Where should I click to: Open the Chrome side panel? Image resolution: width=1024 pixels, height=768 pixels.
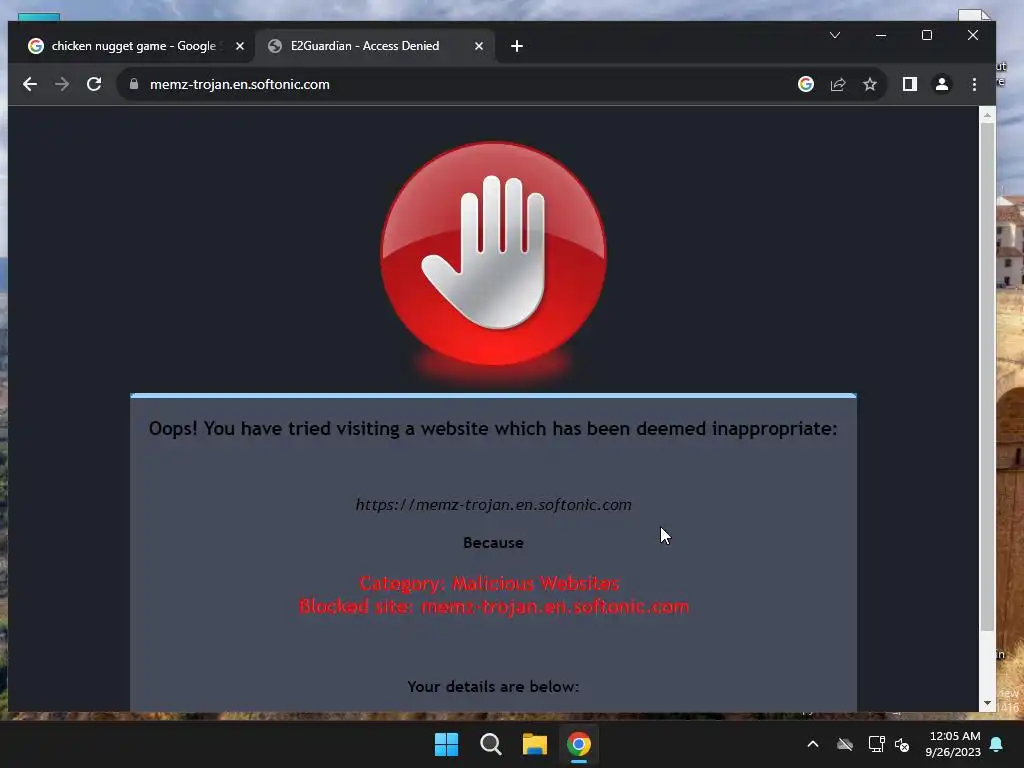tap(910, 84)
